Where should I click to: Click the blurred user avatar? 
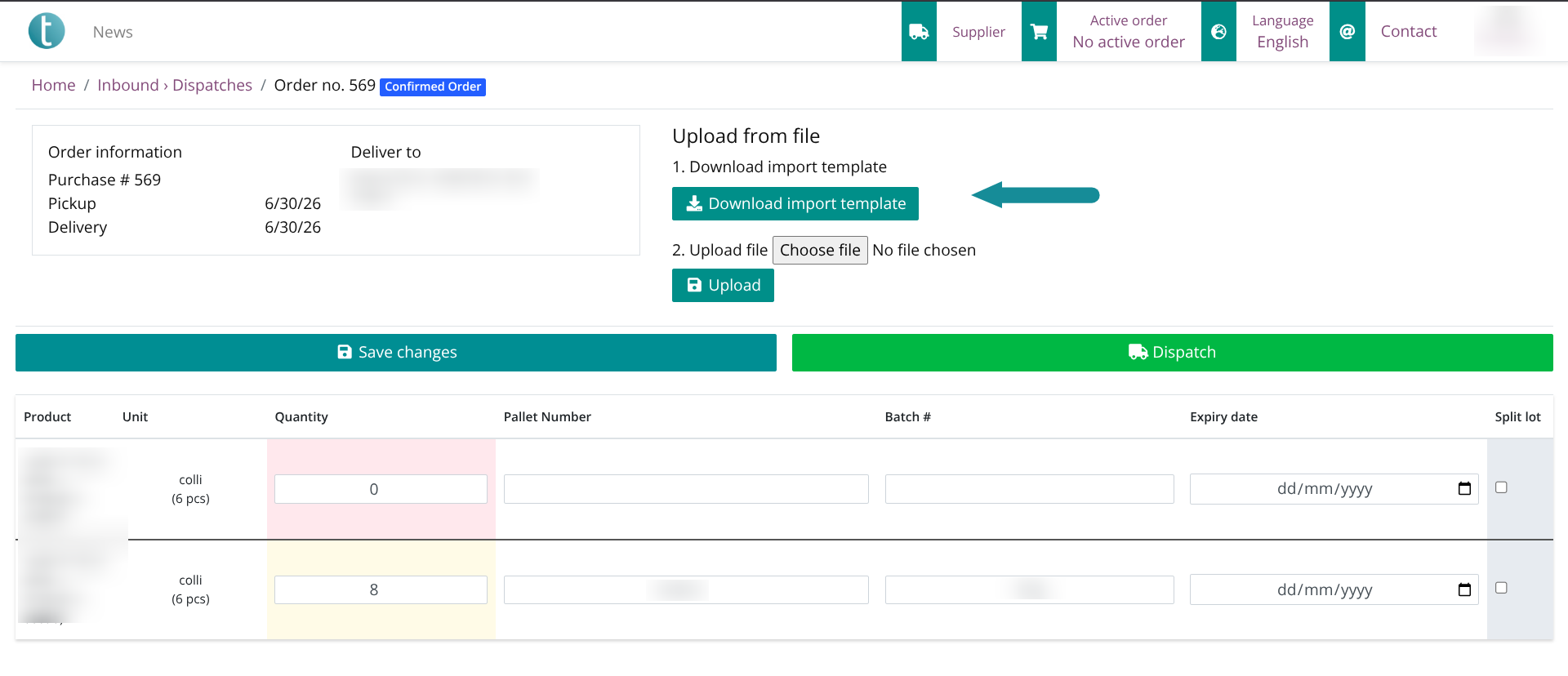(x=1508, y=31)
